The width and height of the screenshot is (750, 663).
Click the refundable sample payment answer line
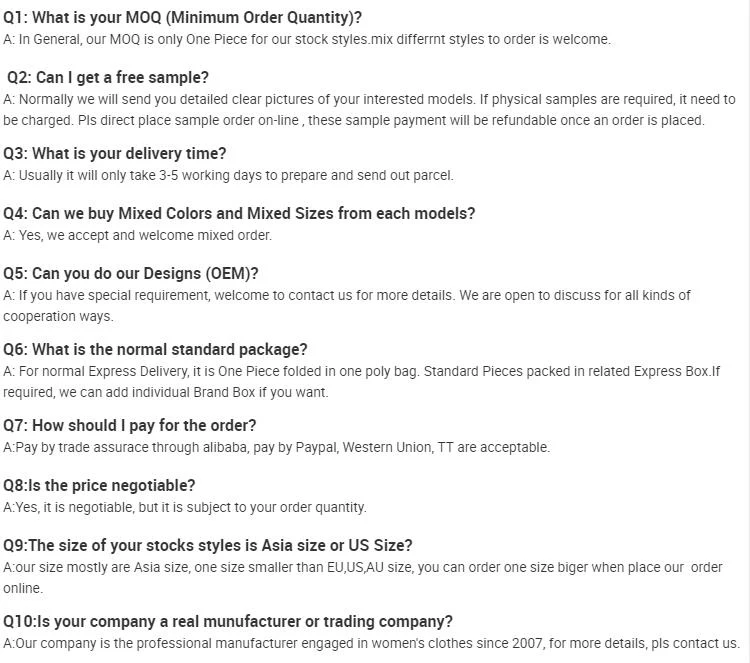(x=353, y=120)
